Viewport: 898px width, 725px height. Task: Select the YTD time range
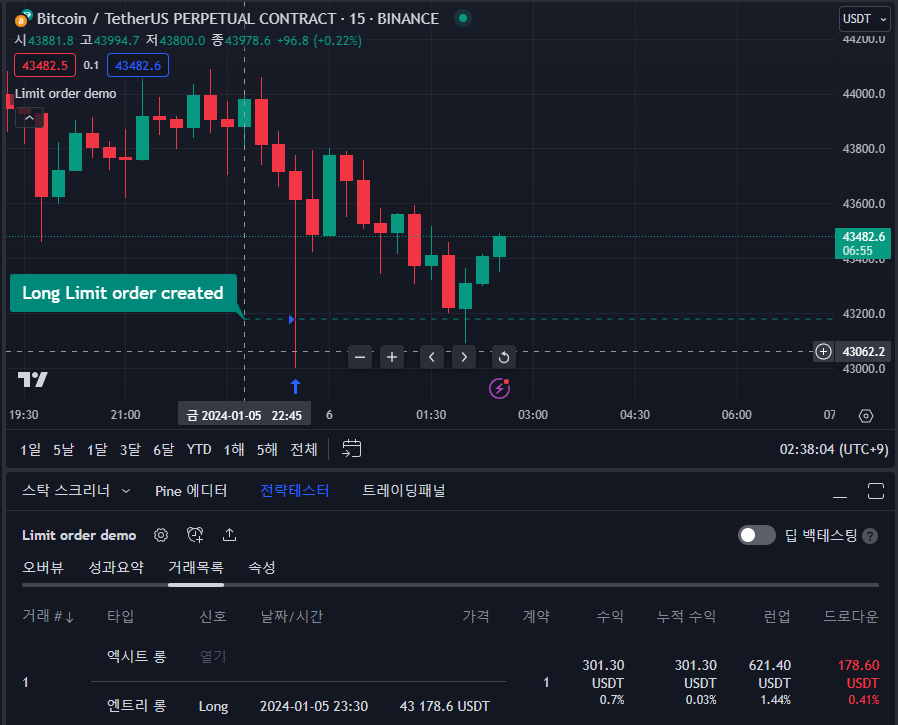pos(199,450)
